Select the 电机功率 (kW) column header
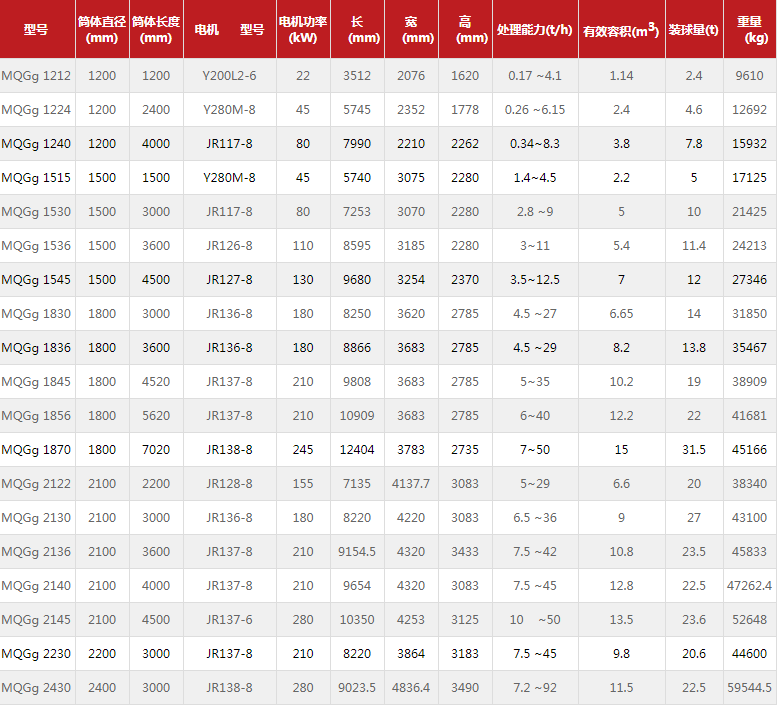Image resolution: width=777 pixels, height=705 pixels. pos(303,29)
